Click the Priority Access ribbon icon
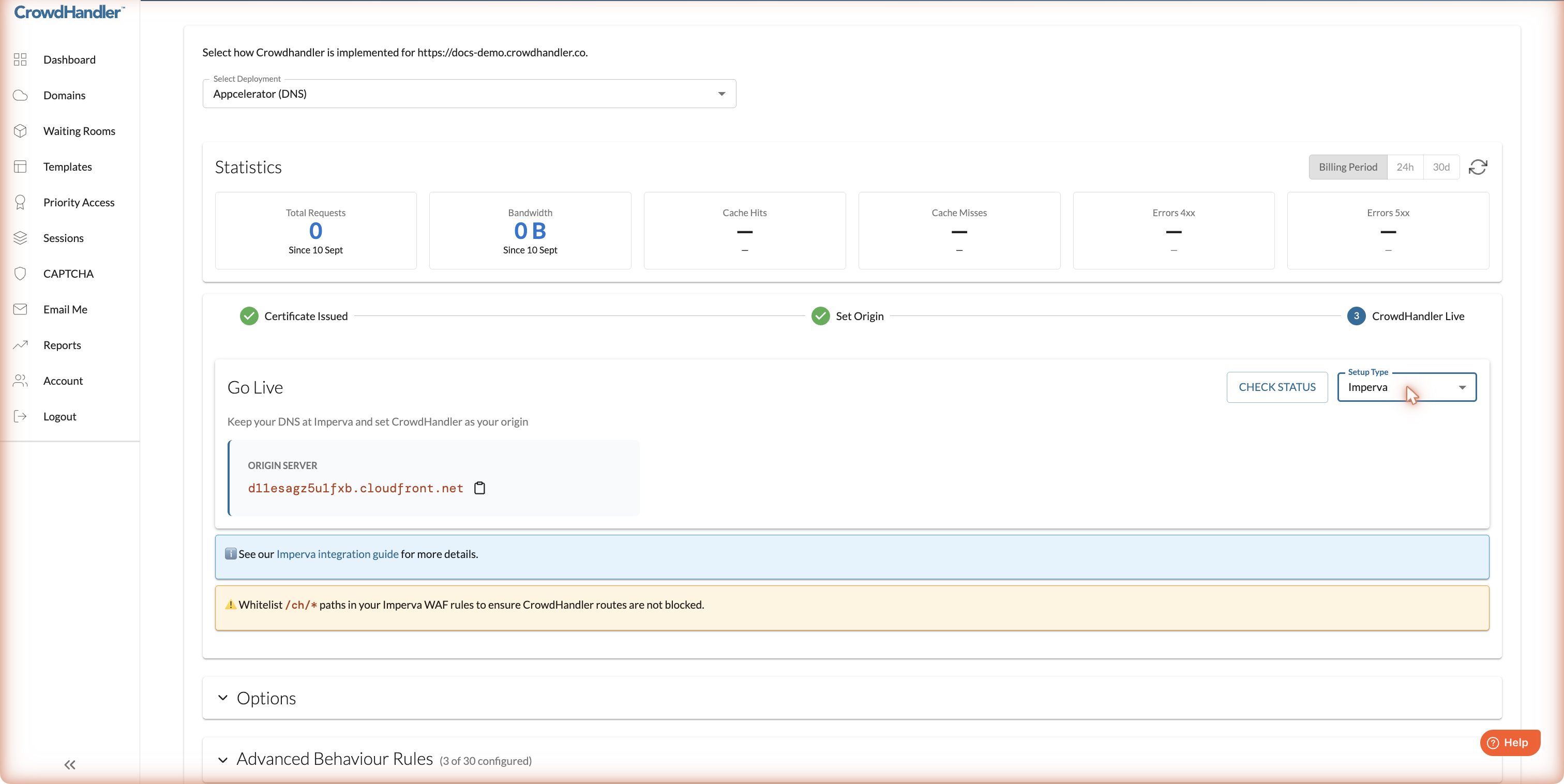Image resolution: width=1564 pixels, height=784 pixels. click(x=20, y=202)
